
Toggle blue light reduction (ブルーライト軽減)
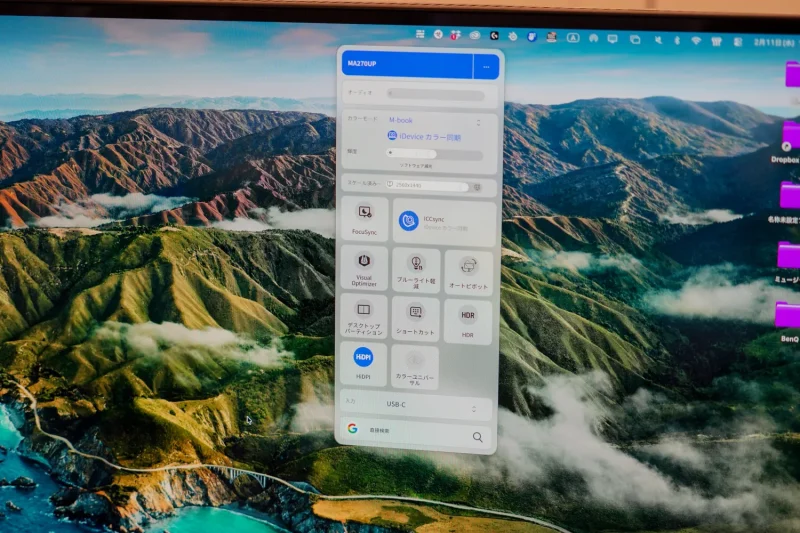(416, 268)
